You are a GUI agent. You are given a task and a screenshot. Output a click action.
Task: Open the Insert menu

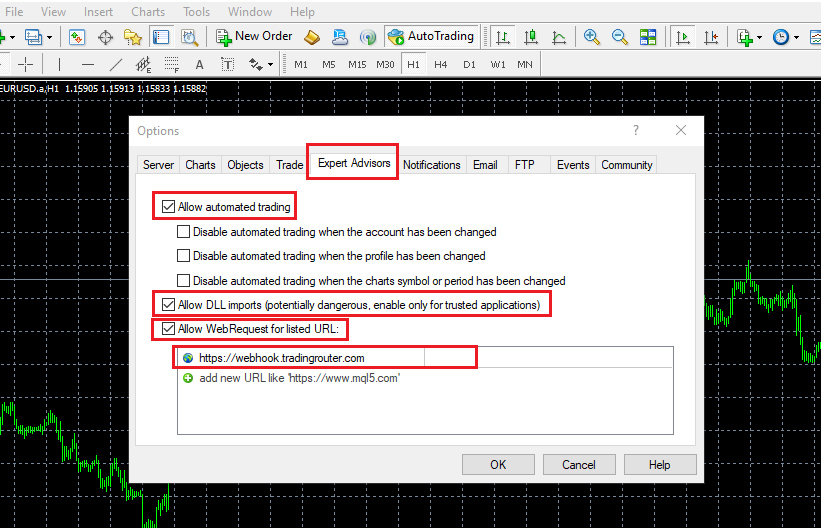point(98,12)
